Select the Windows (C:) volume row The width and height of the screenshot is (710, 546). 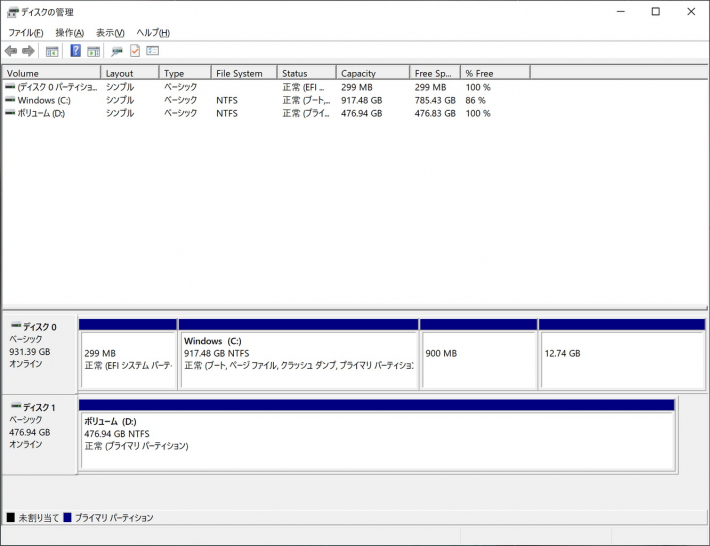tap(44, 100)
